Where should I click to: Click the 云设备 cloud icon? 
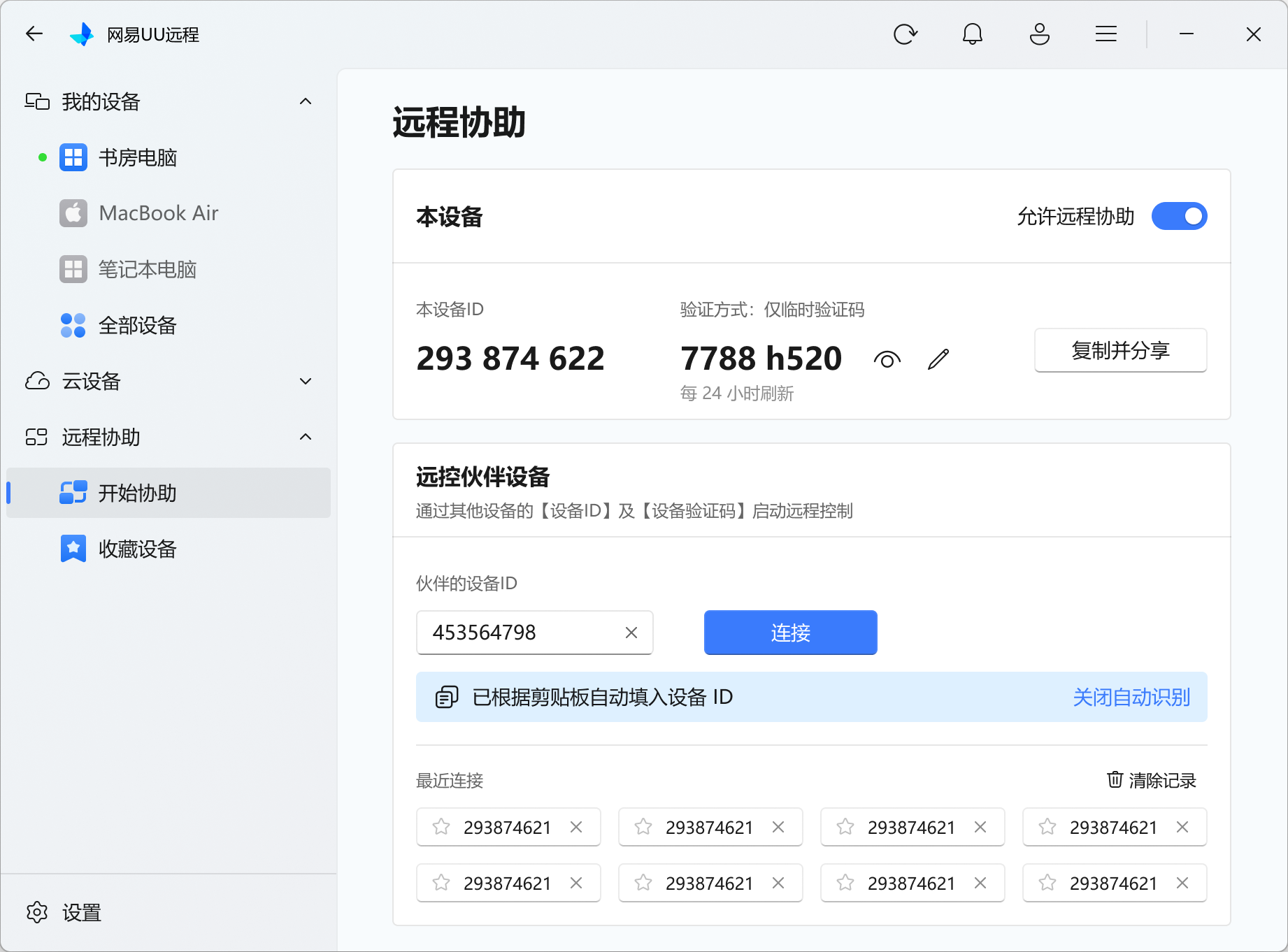tap(37, 381)
